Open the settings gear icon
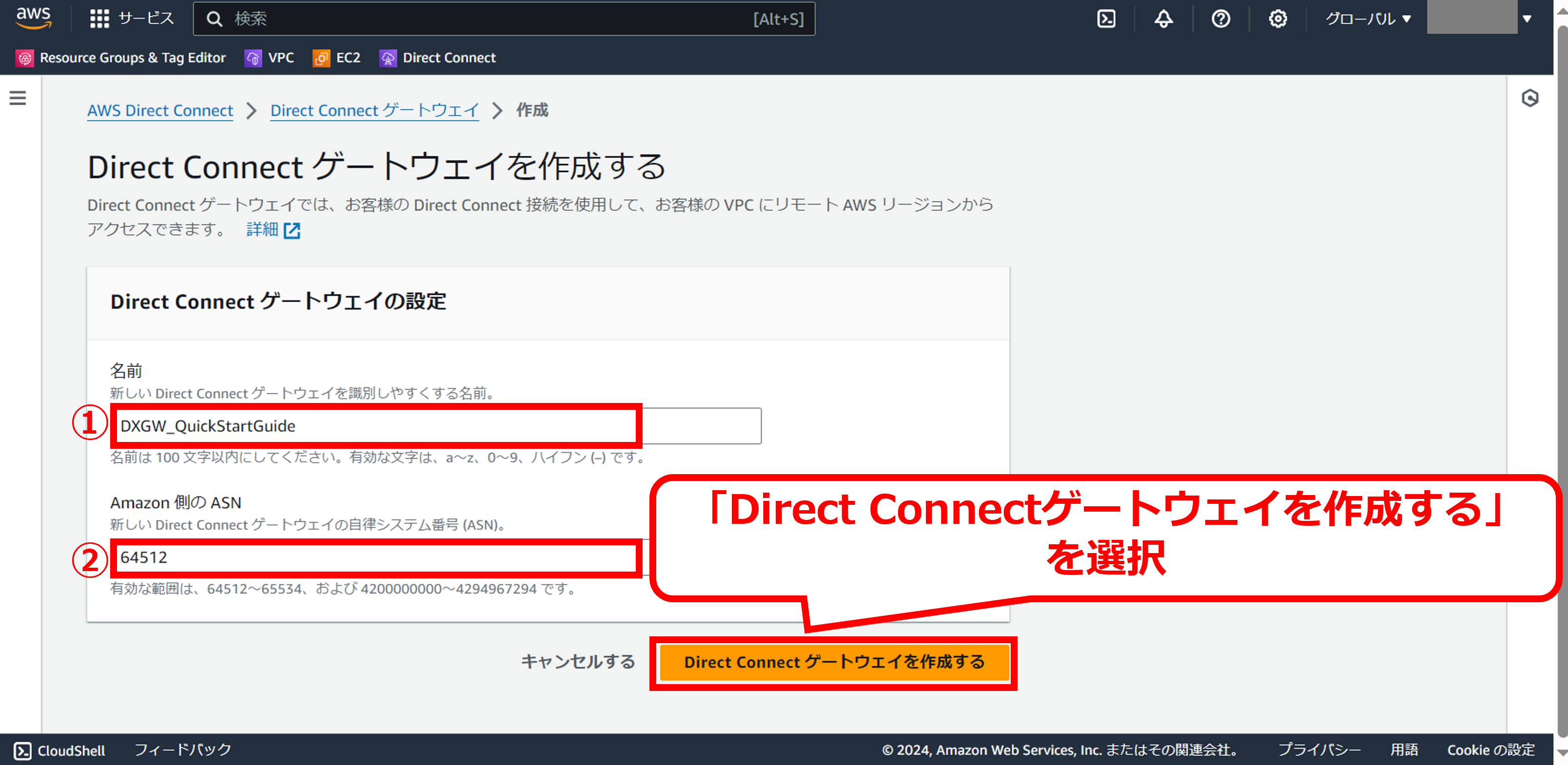Image resolution: width=1568 pixels, height=765 pixels. coord(1277,19)
